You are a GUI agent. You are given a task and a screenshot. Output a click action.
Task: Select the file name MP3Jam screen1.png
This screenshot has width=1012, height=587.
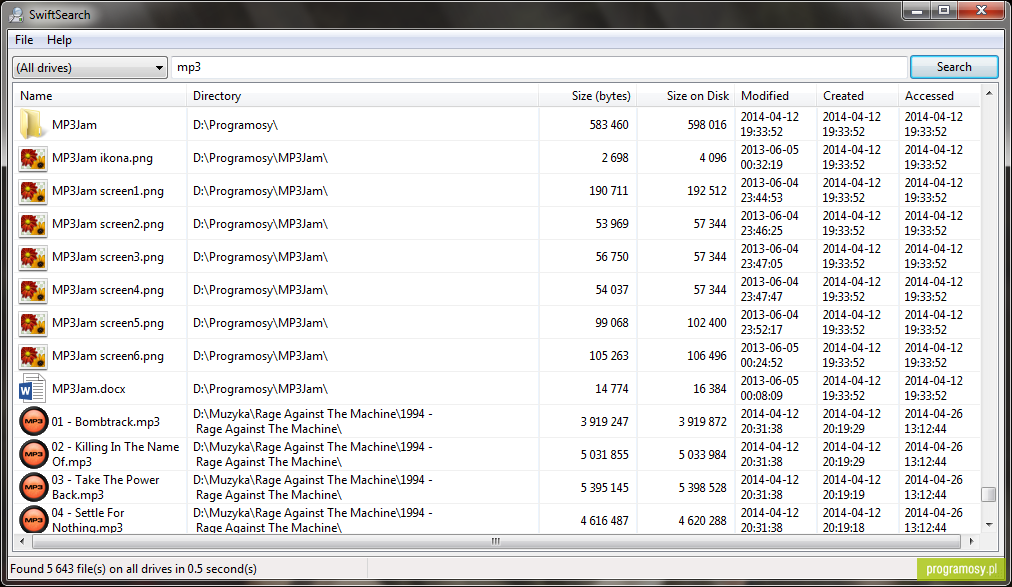(108, 191)
